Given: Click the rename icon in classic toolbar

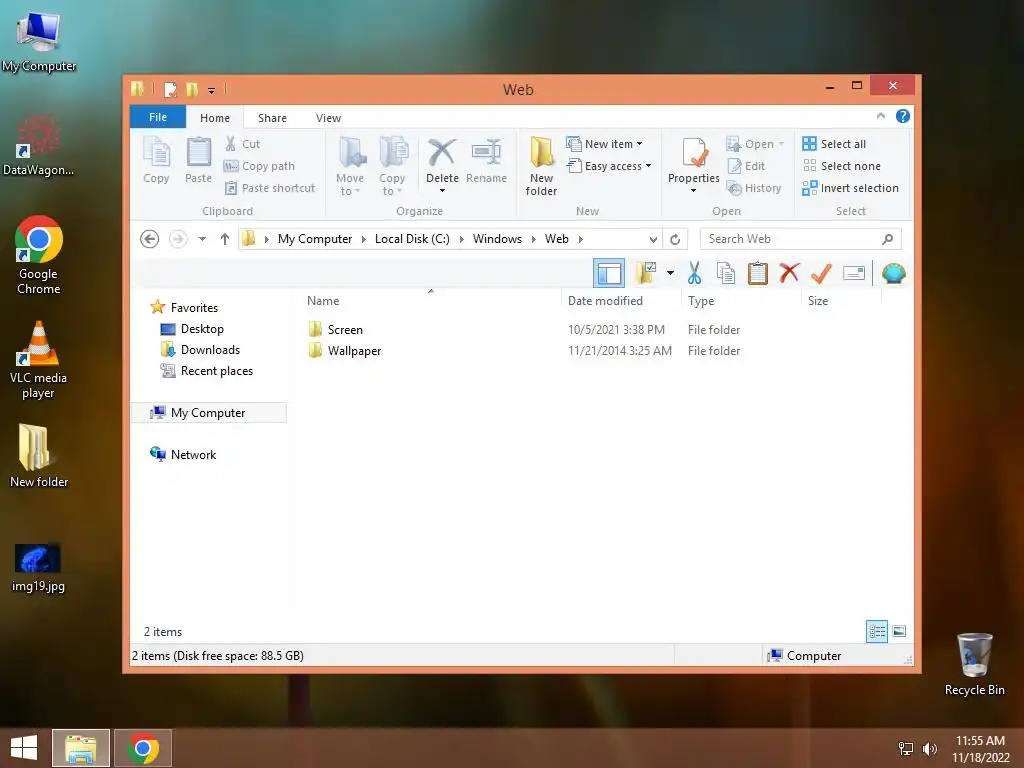Looking at the screenshot, I should 854,273.
